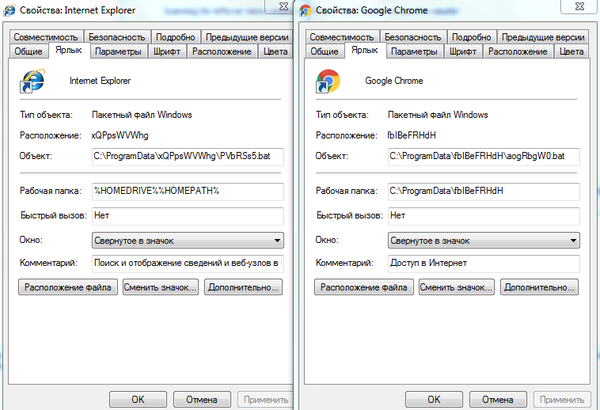Viewport: 600px width, 410px height.
Task: Click Рабочая папка field containing C:\ProgramData\fbIBeFRHdH
Action: pos(484,191)
